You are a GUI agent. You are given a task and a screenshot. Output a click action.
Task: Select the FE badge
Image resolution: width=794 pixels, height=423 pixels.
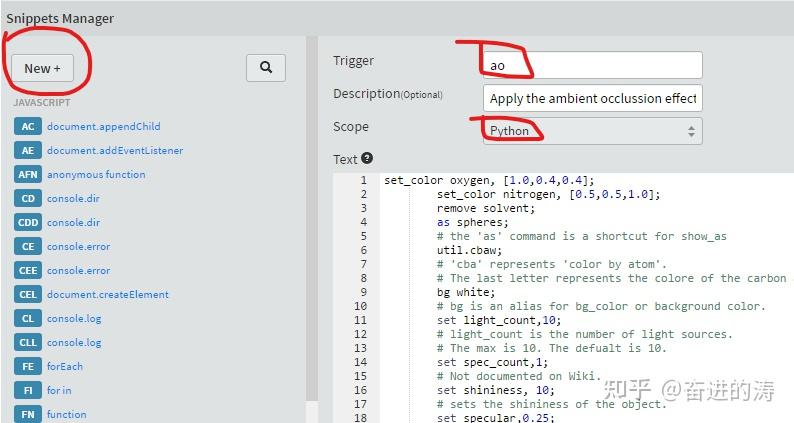(x=28, y=366)
